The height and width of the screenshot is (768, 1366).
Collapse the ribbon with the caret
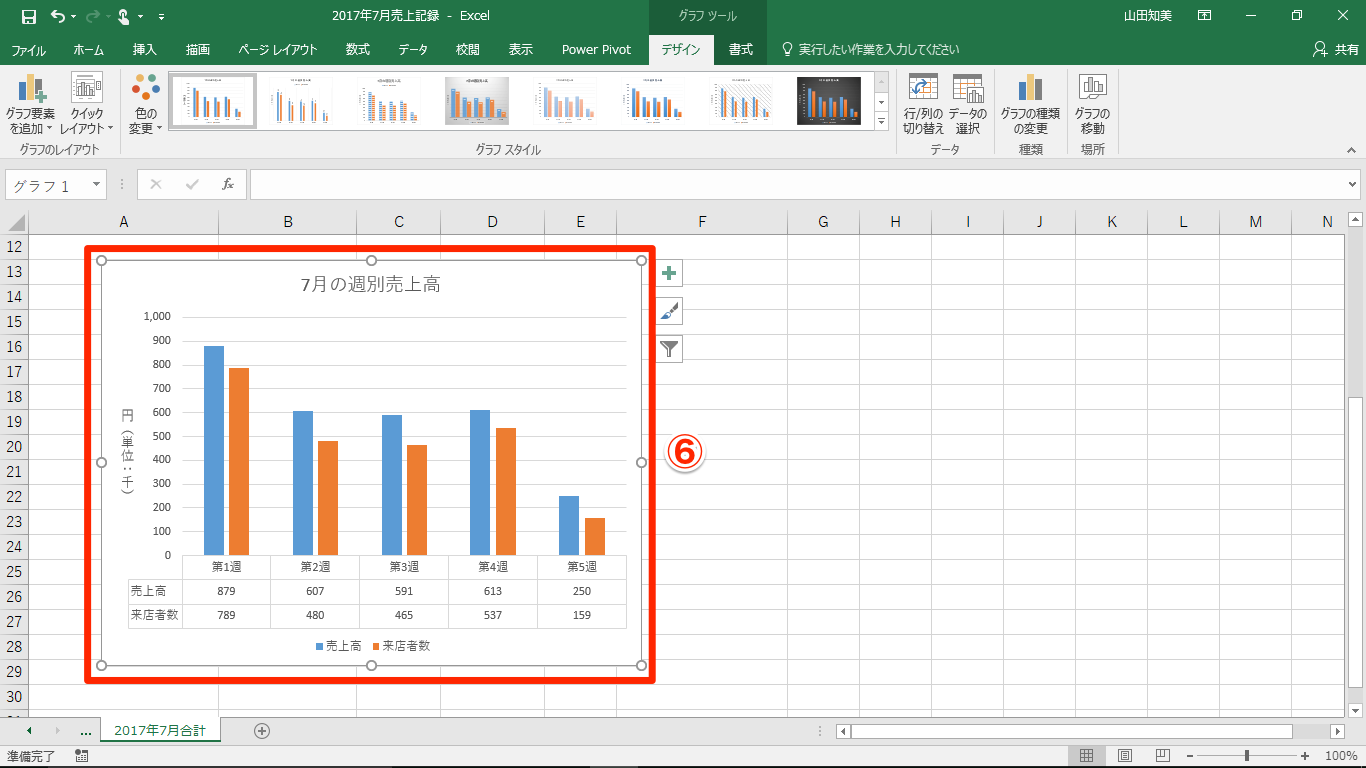pyautogui.click(x=1351, y=149)
